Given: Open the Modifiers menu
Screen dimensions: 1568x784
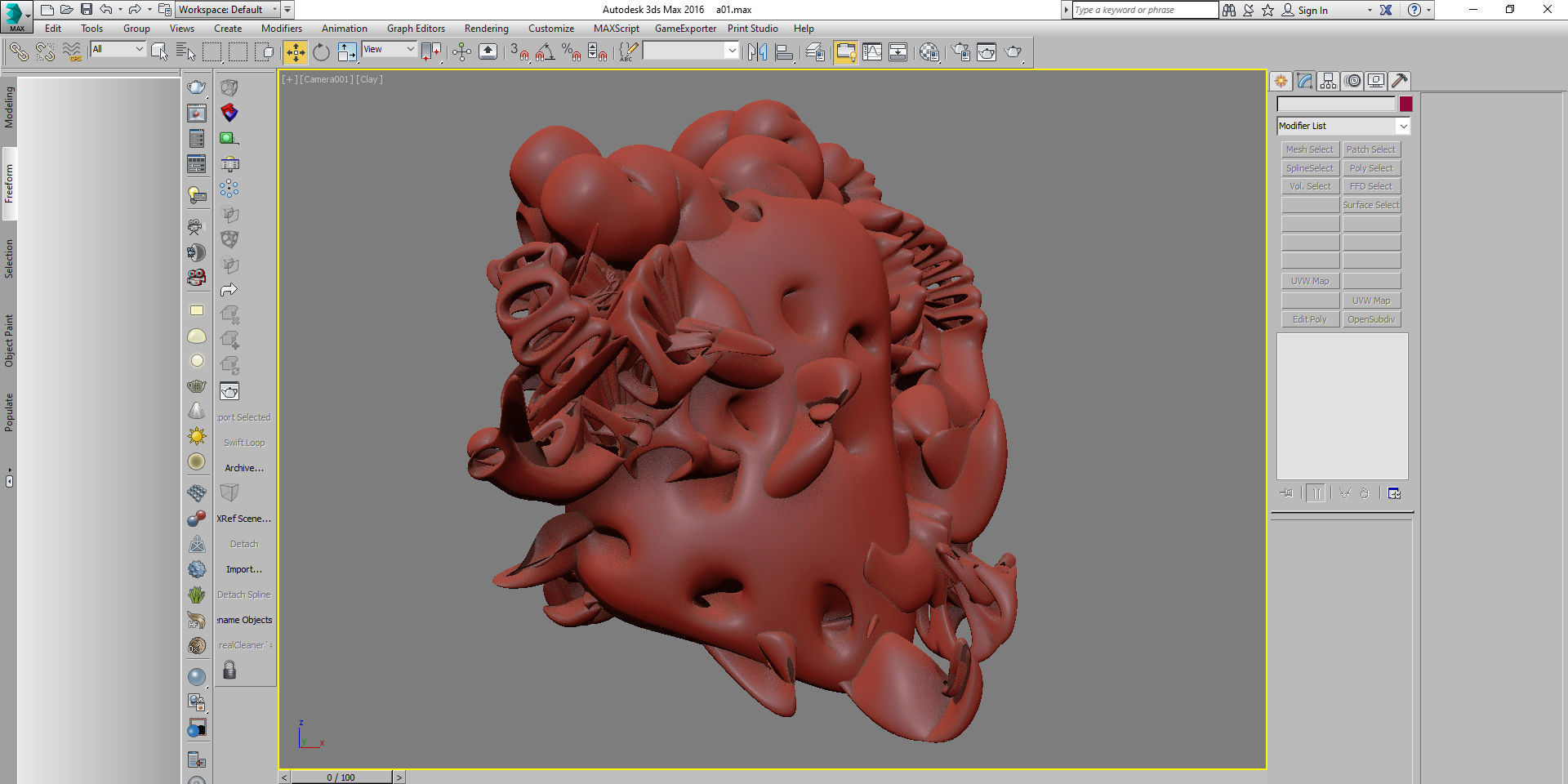Looking at the screenshot, I should 282,29.
